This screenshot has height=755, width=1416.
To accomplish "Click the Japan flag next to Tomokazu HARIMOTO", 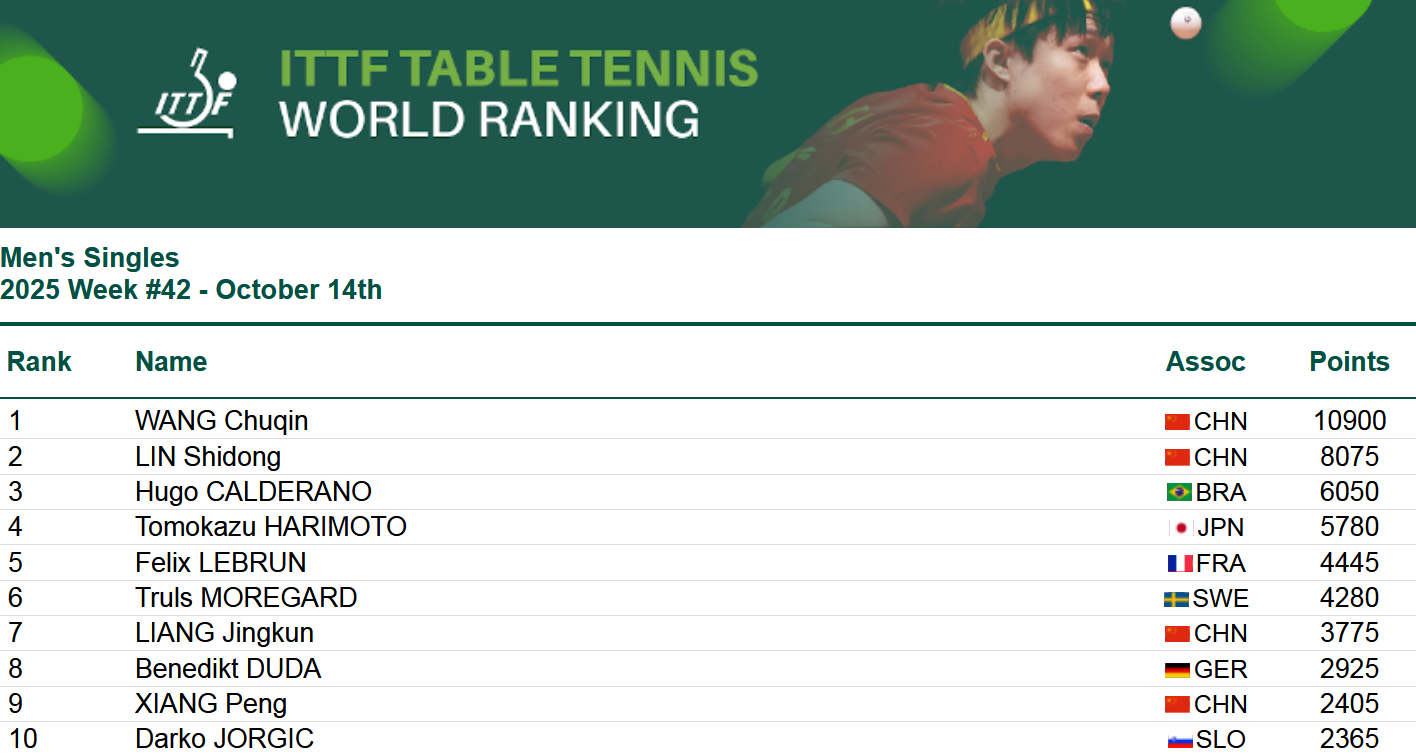I will tap(1181, 528).
